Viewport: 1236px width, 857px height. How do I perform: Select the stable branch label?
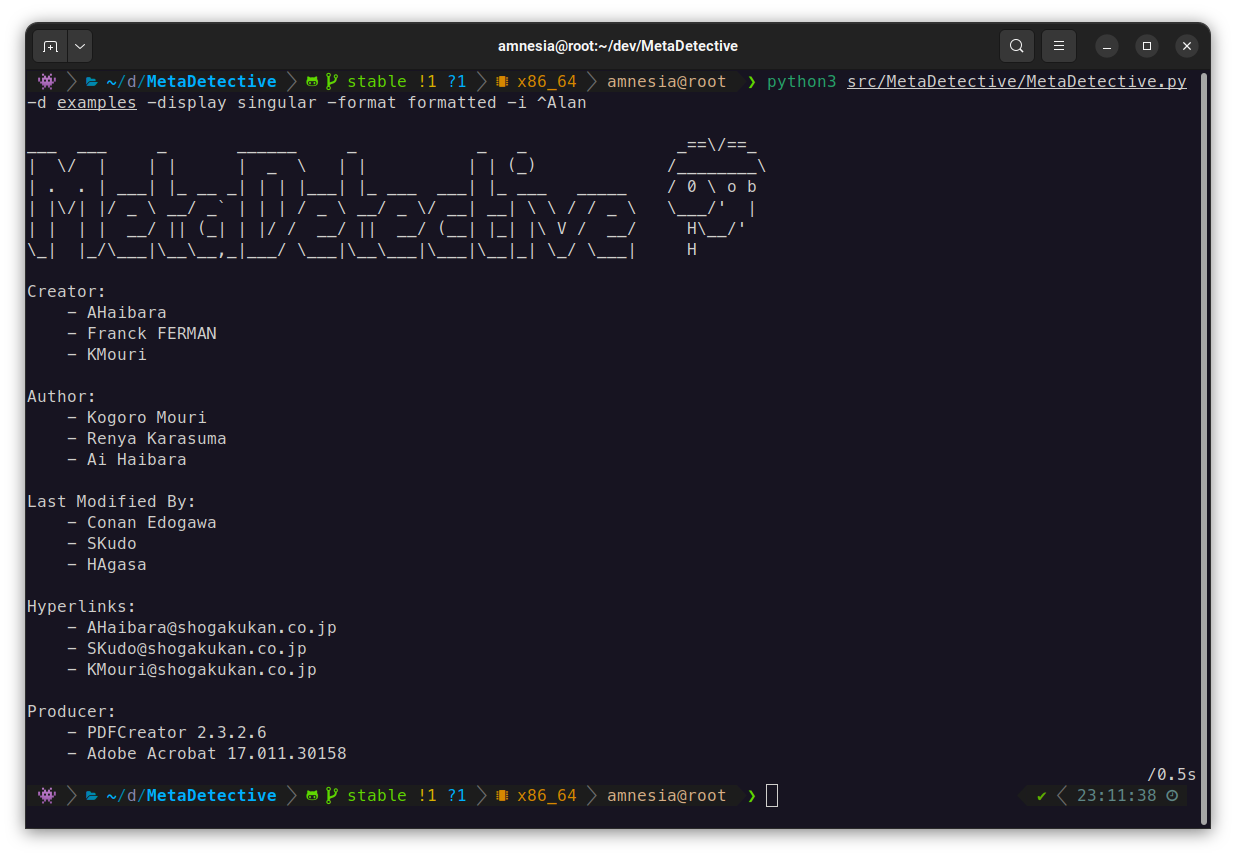tap(377, 81)
